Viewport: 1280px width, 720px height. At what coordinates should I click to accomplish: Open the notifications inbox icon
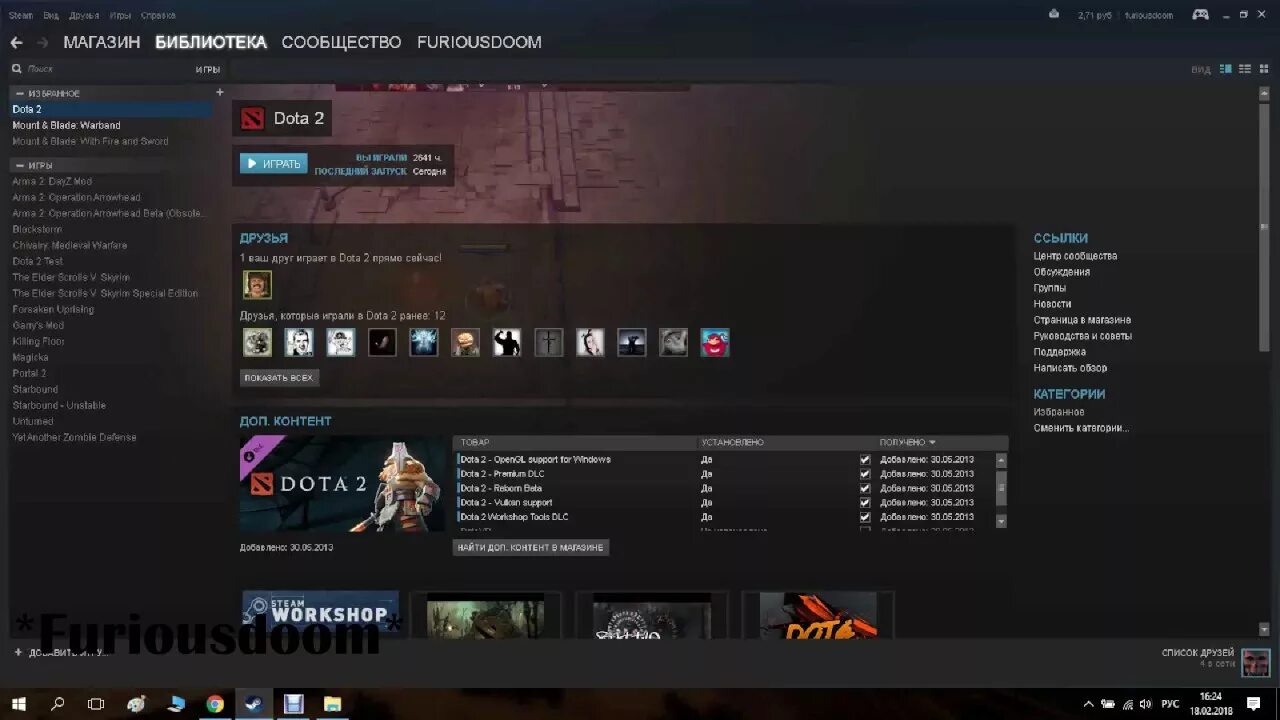point(1054,14)
